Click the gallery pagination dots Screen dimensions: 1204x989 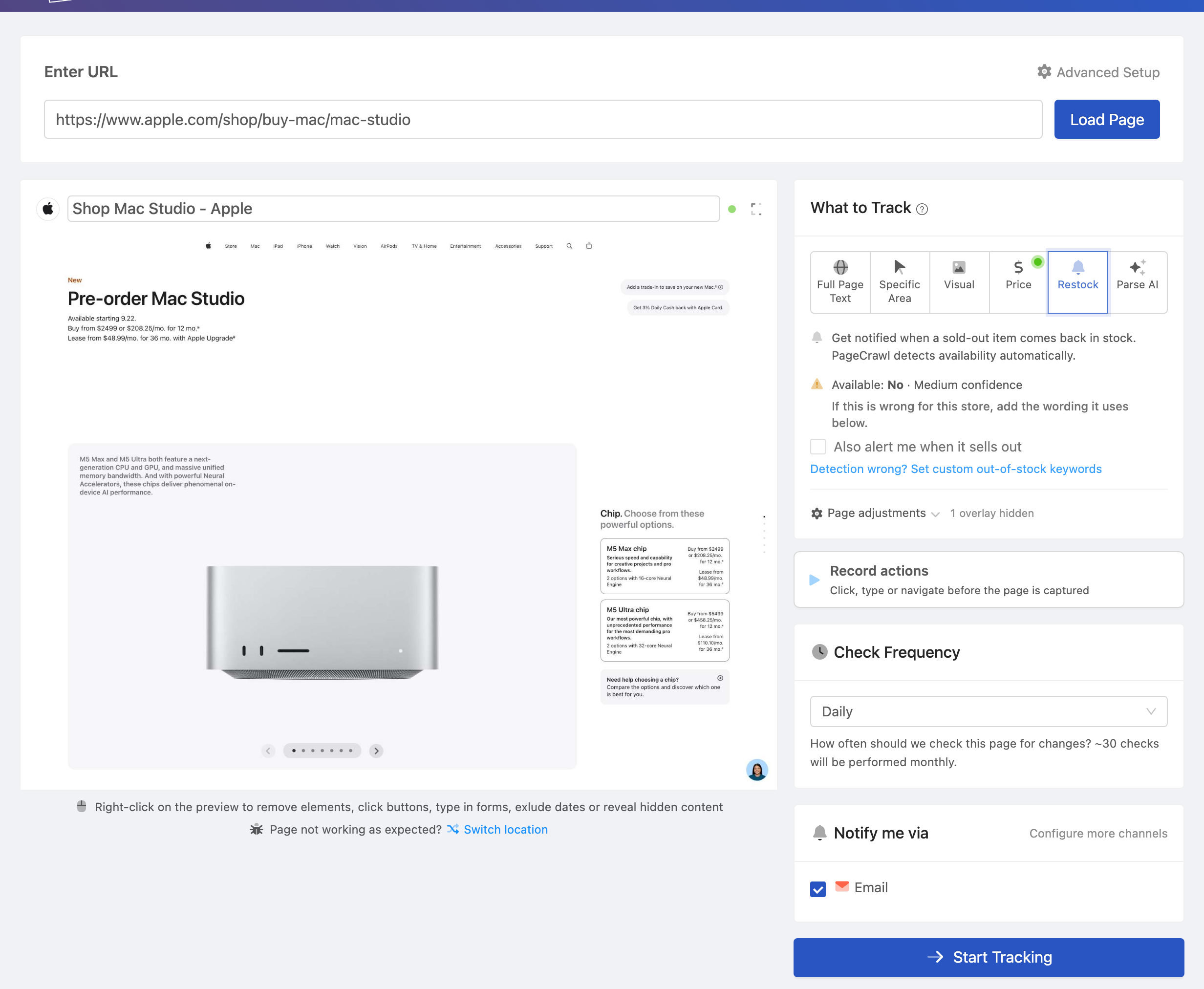click(x=322, y=751)
